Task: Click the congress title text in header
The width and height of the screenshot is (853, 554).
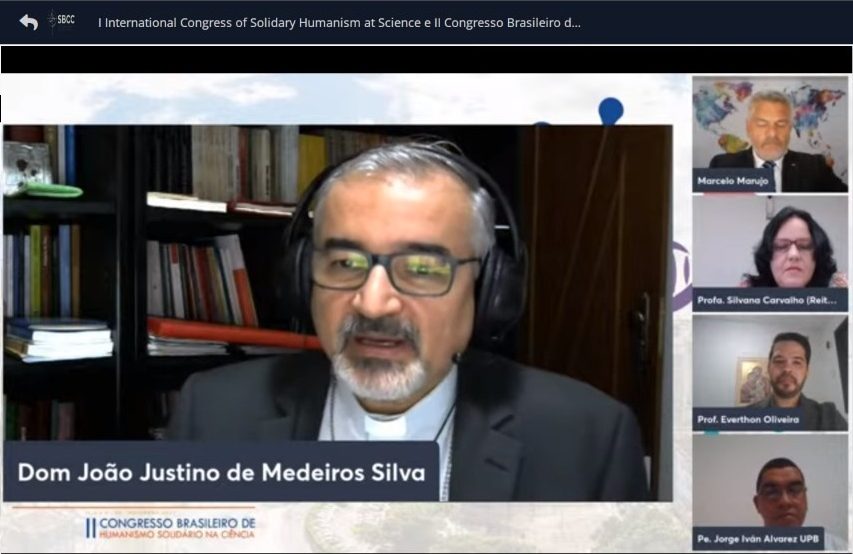Action: [x=339, y=23]
